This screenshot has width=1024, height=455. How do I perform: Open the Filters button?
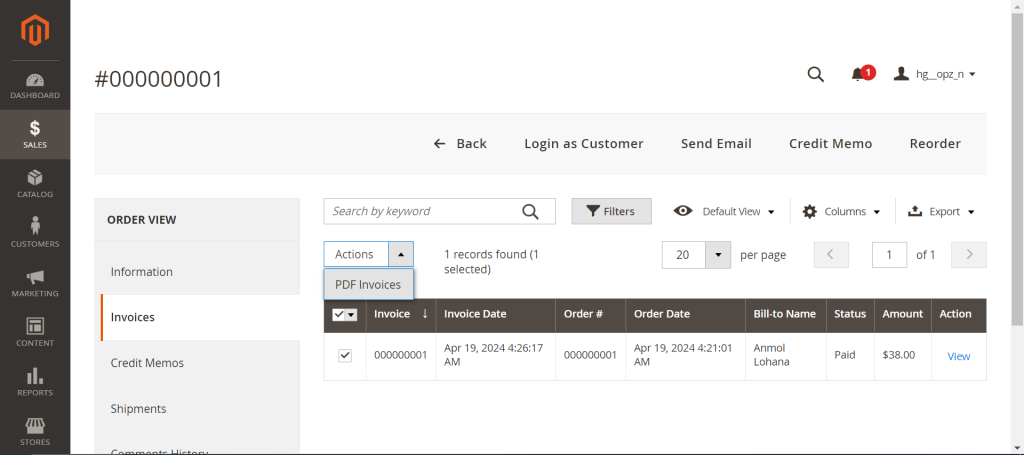click(611, 212)
